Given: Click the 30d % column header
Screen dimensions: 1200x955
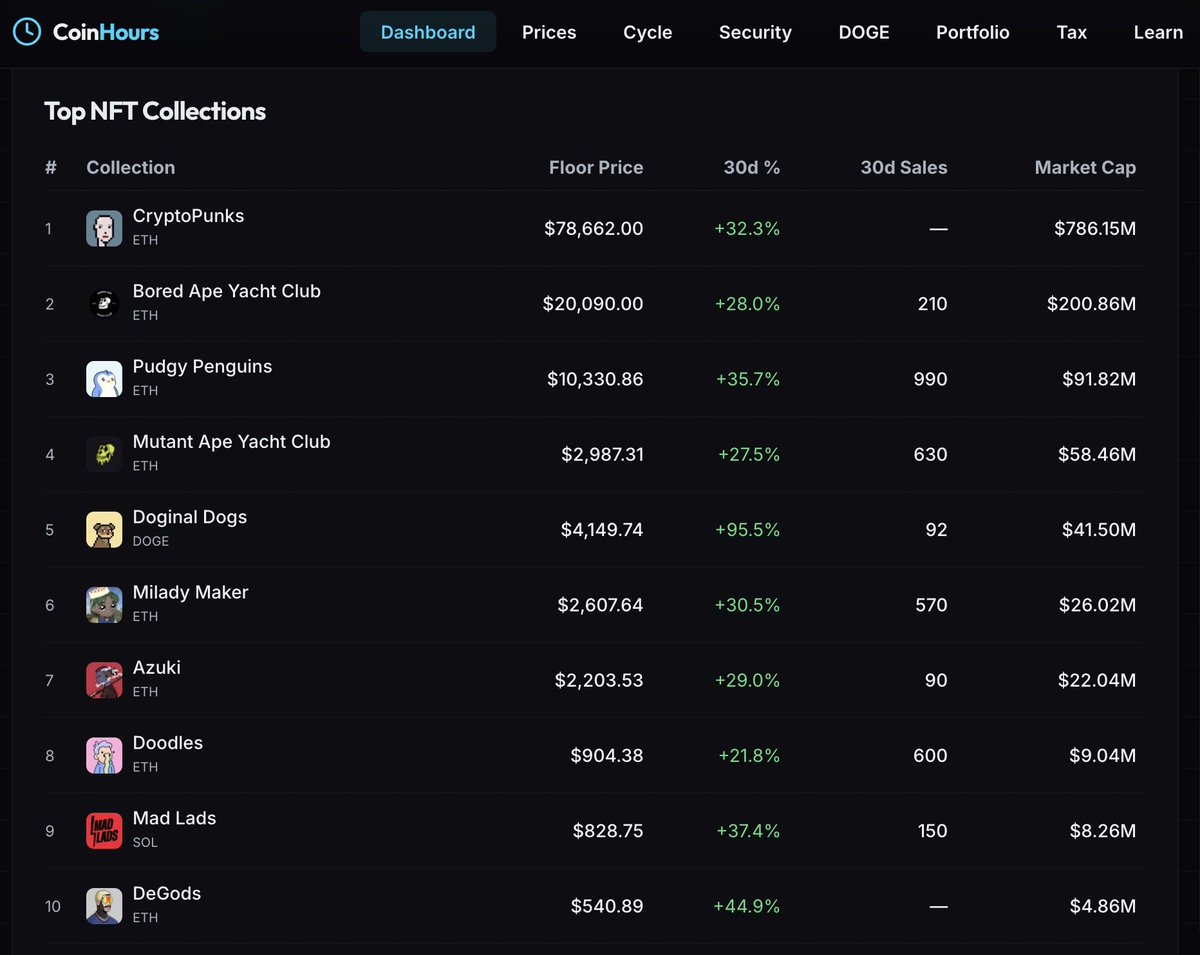Looking at the screenshot, I should point(752,168).
